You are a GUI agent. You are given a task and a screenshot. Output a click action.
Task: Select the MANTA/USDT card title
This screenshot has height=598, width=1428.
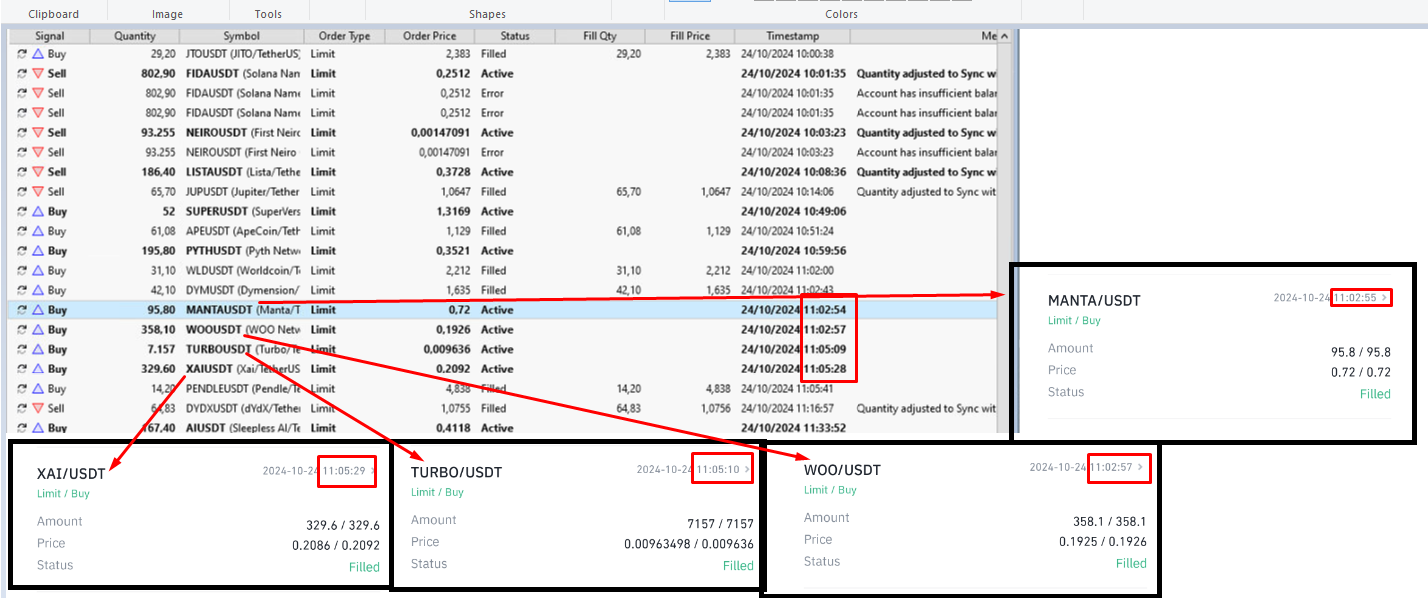tap(1094, 301)
